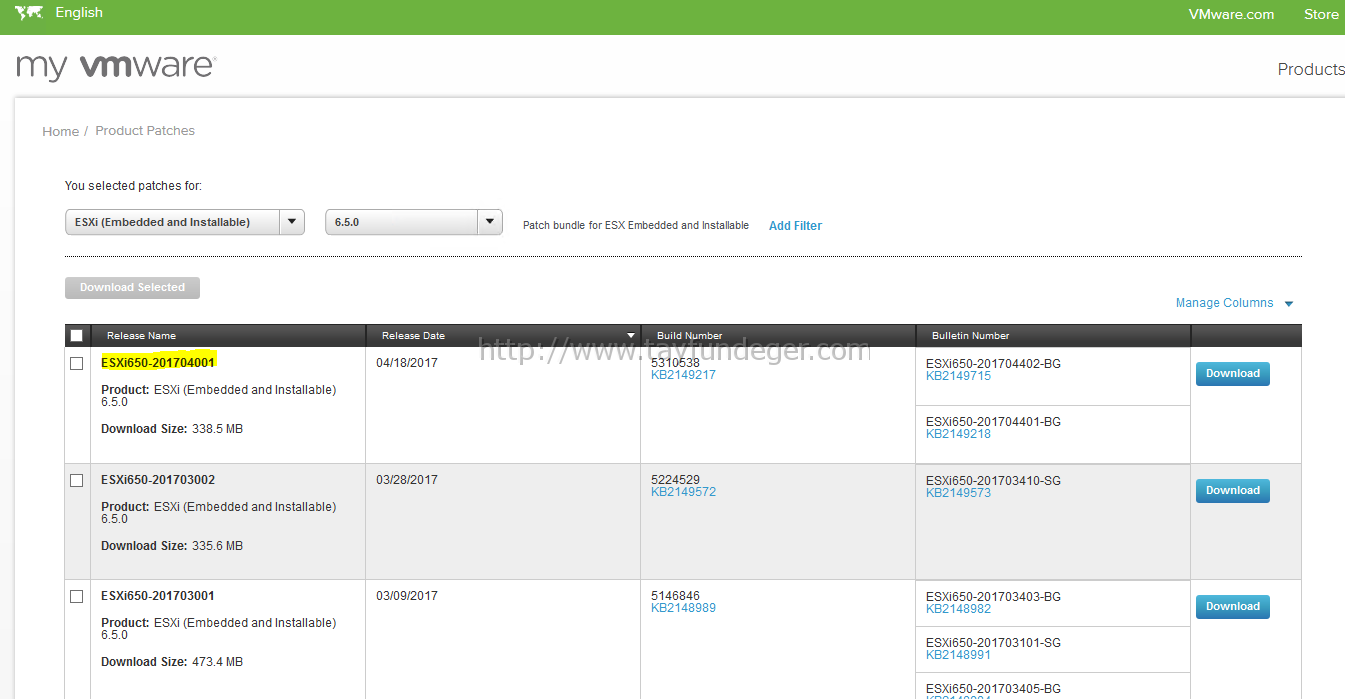Click the world map language icon
Screen dimensions: 1345x699
point(29,13)
